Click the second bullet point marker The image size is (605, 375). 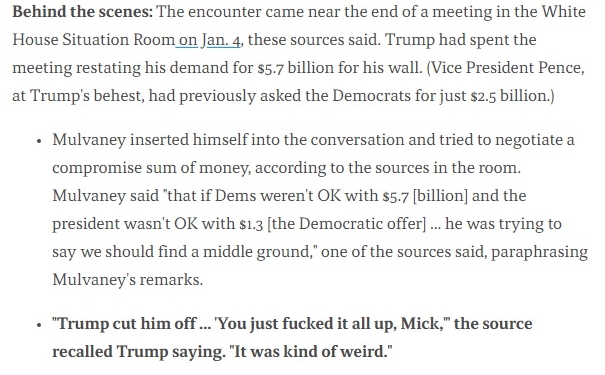39,325
